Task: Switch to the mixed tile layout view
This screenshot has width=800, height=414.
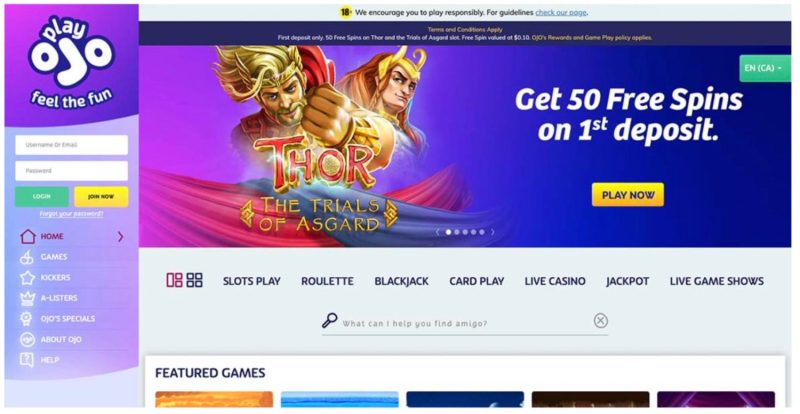Action: tap(174, 280)
